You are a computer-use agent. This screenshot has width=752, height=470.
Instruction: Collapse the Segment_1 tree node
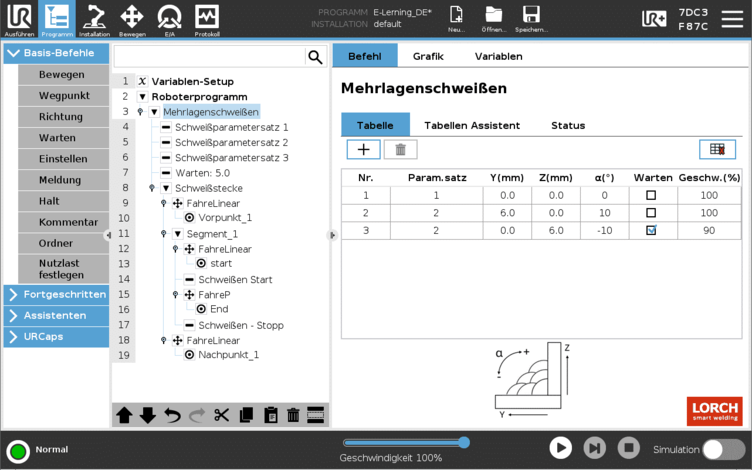pyautogui.click(x=177, y=234)
